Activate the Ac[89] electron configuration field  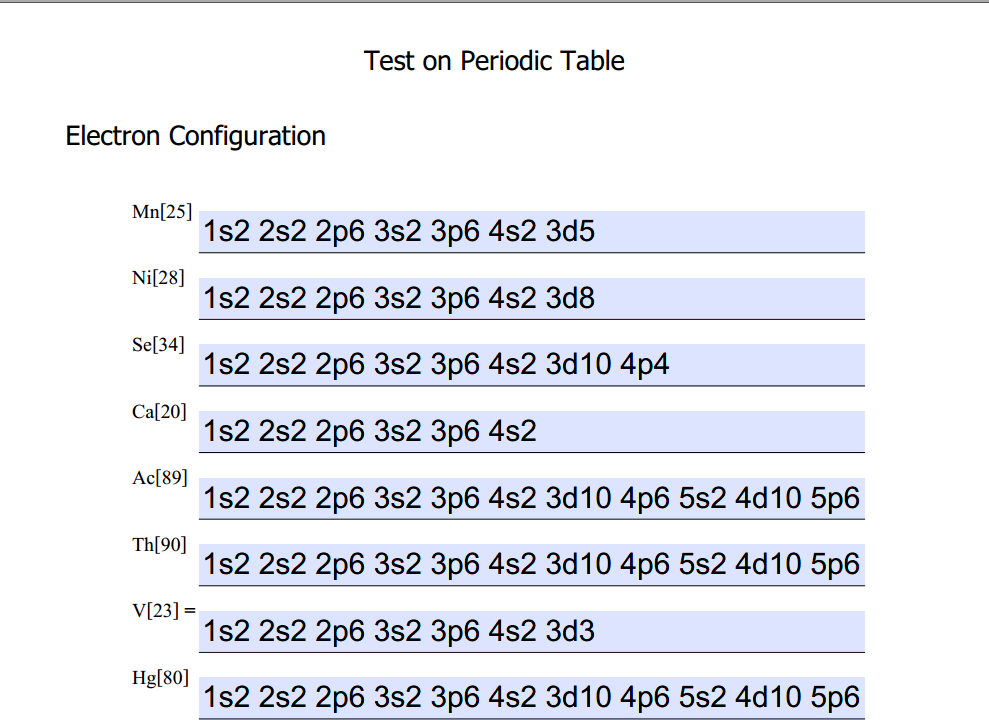(x=532, y=498)
